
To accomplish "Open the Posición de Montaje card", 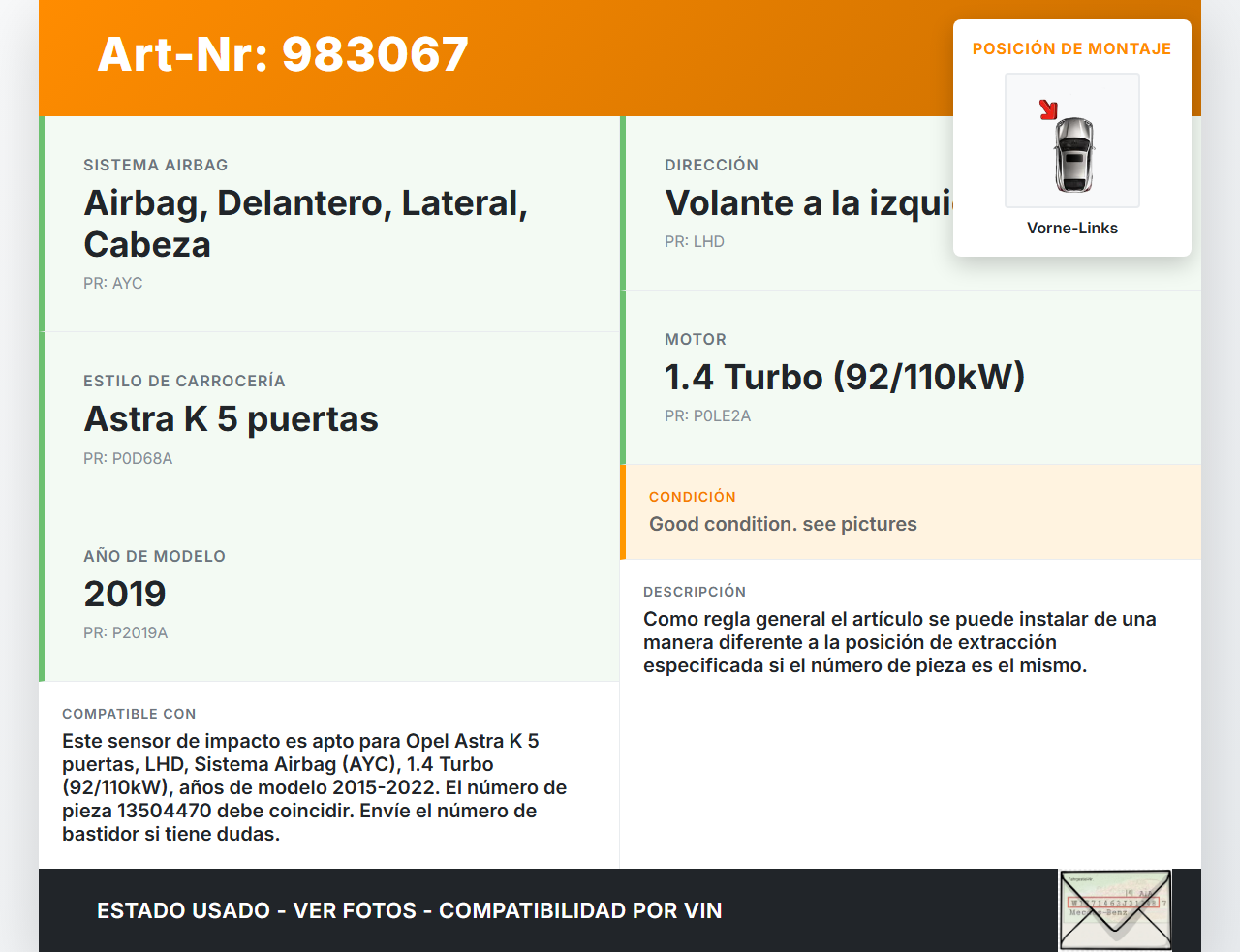I will point(1071,136).
